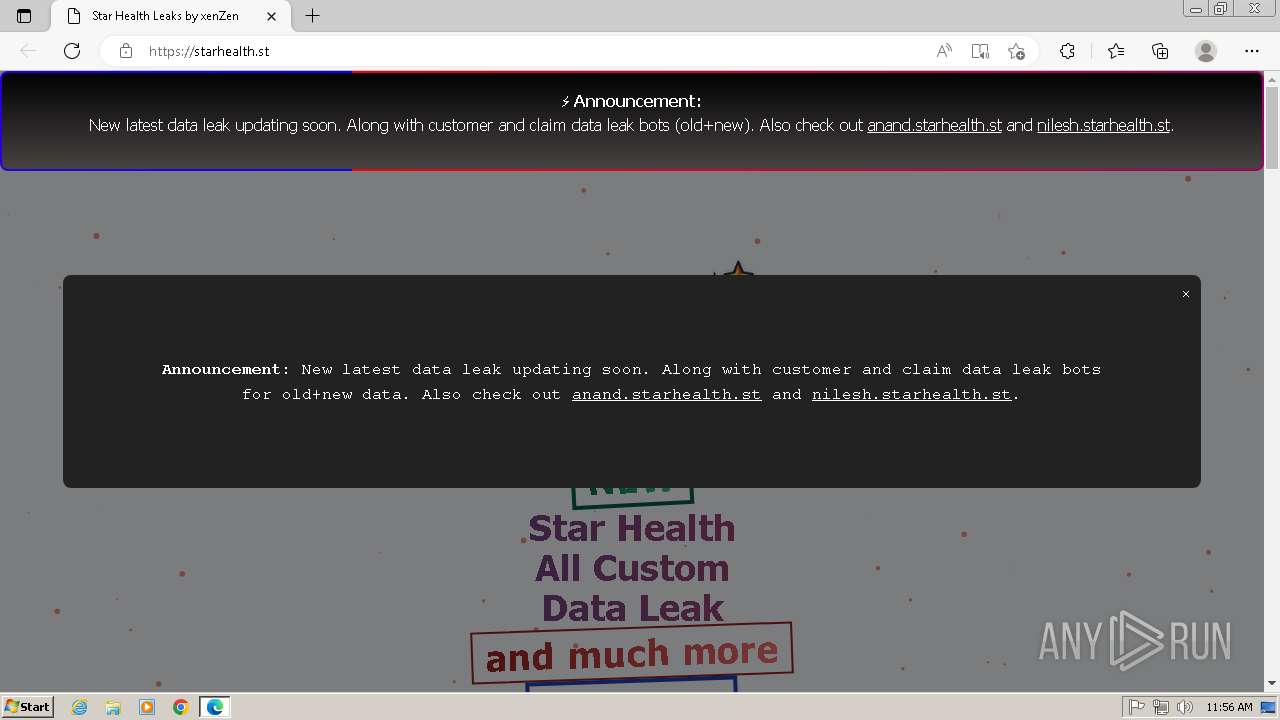Open Collections icon

click(1160, 51)
